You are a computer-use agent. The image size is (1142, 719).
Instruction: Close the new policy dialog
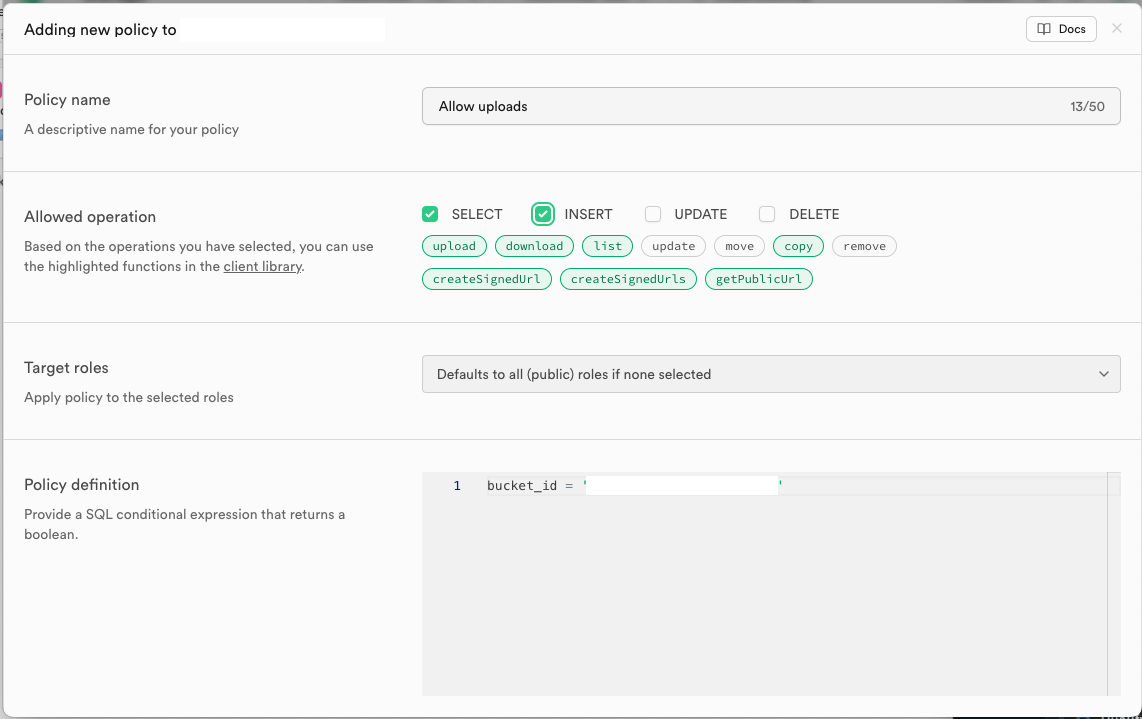pyautogui.click(x=1117, y=29)
